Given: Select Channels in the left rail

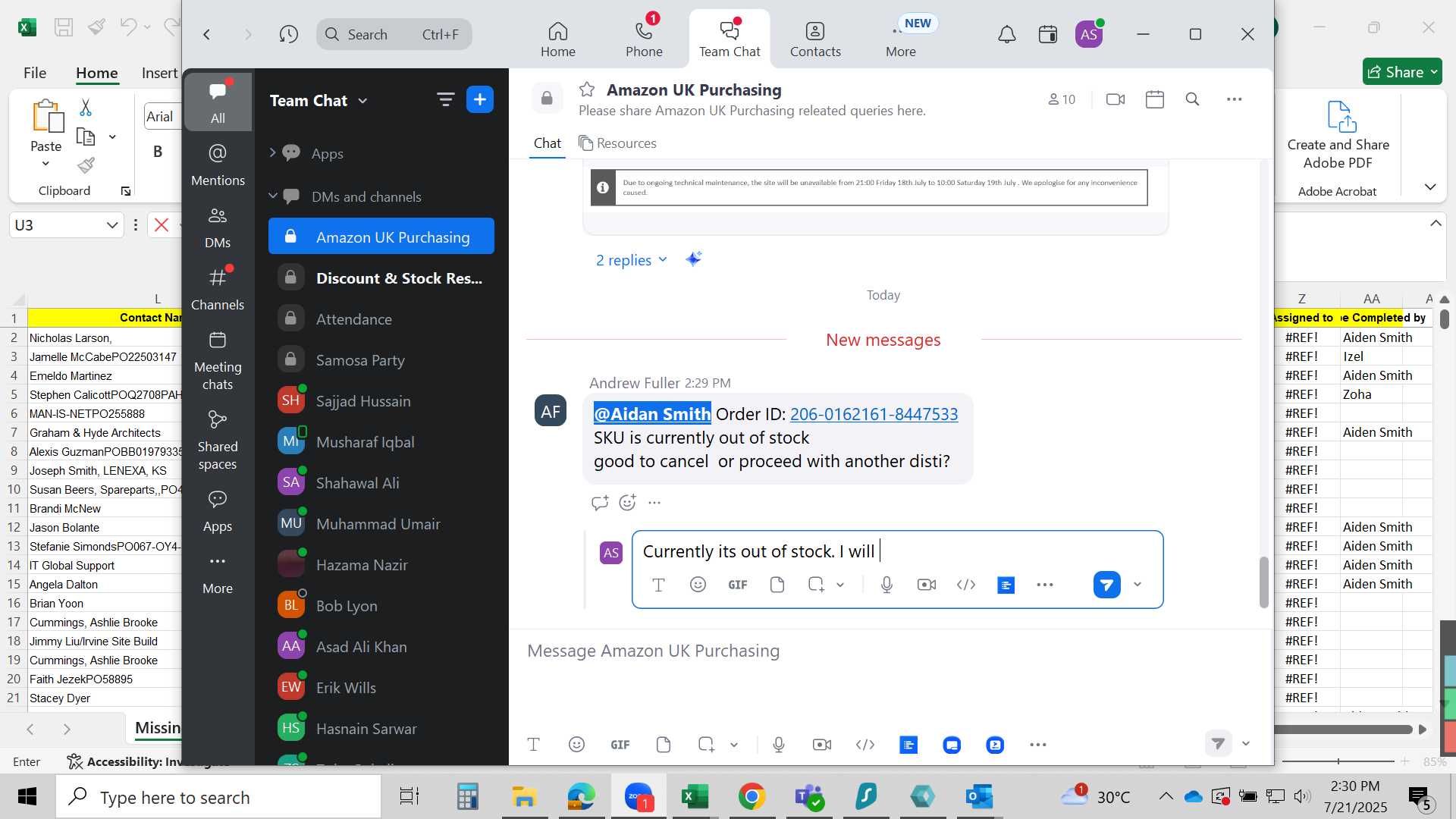Looking at the screenshot, I should pos(218,289).
